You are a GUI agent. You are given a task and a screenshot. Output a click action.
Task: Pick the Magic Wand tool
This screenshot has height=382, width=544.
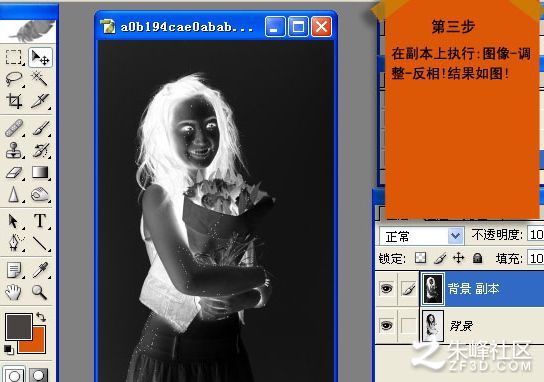[40, 79]
